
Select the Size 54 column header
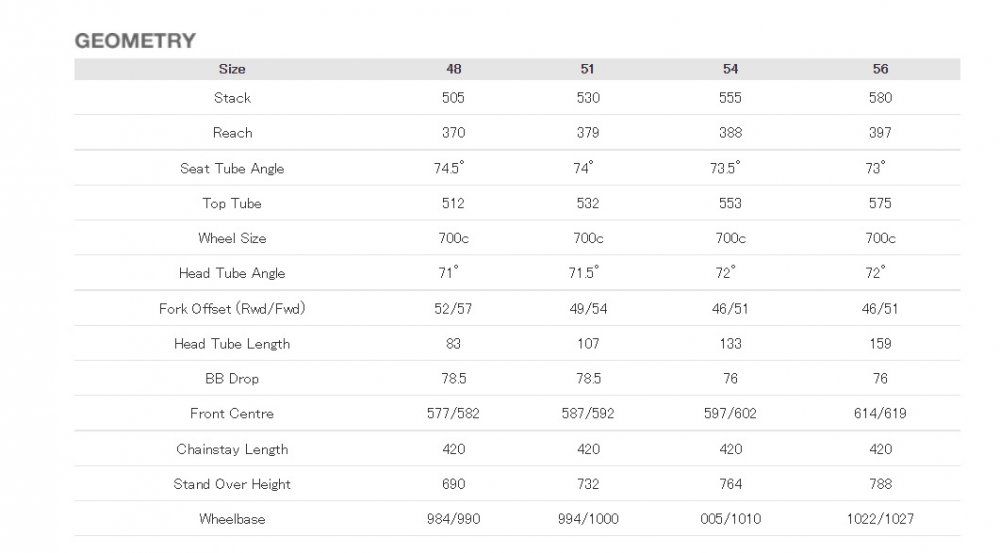[730, 69]
